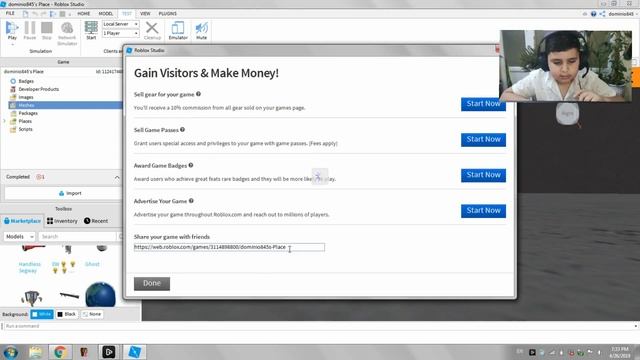Select the Undo icon in quick access bar
640x360 pixels.
pos(35,14)
